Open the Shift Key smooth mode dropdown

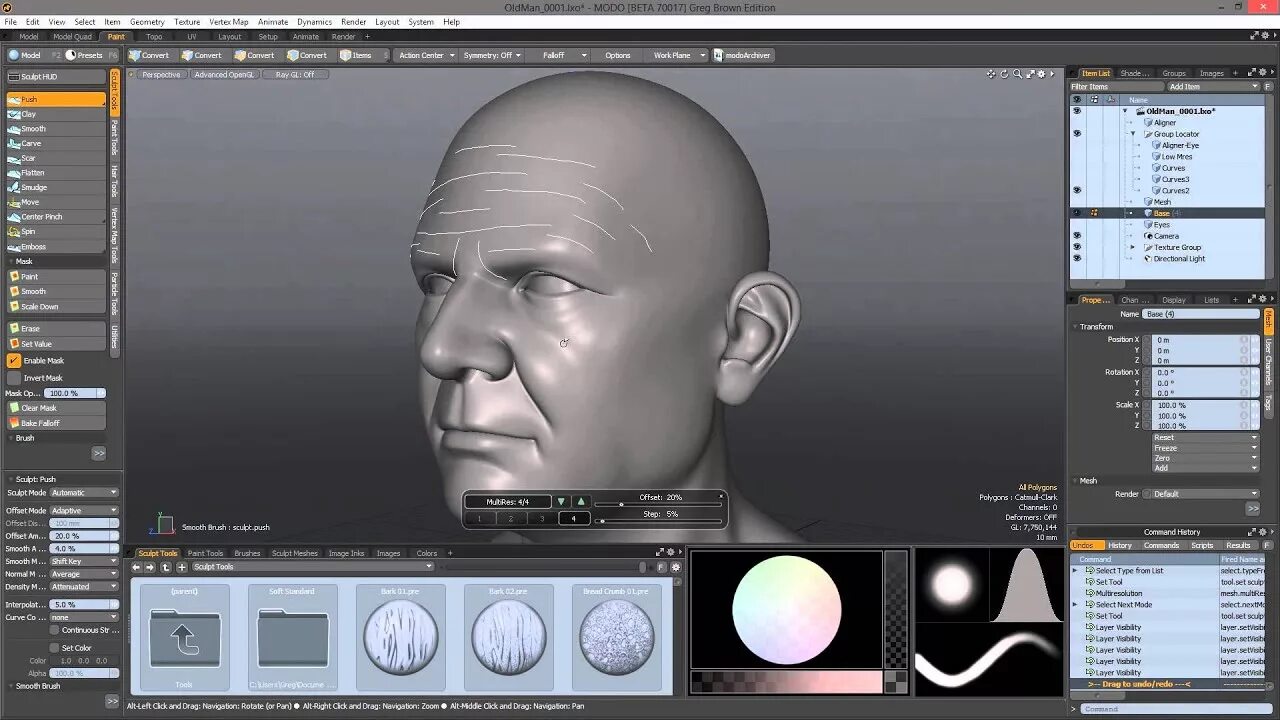(85, 561)
